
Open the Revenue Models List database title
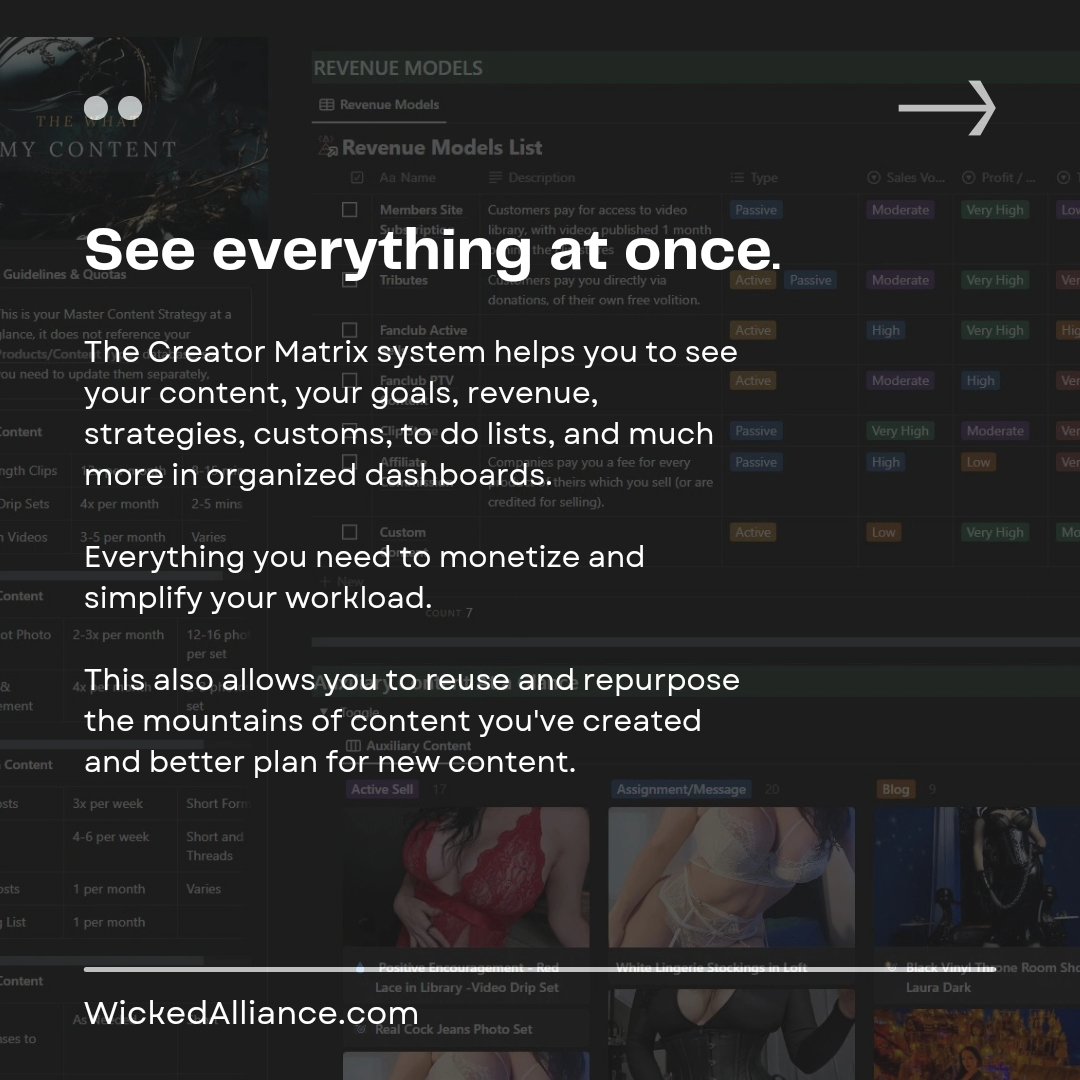point(442,147)
